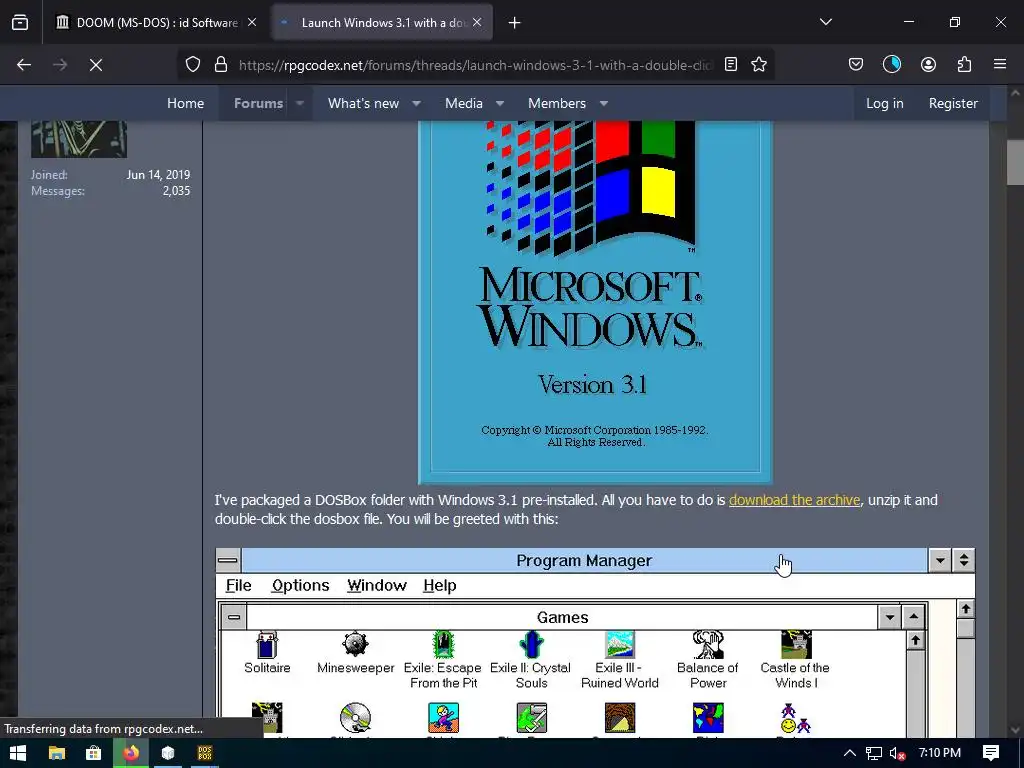The height and width of the screenshot is (768, 1024).
Task: Expand the Members dropdown arrow
Action: pos(604,103)
